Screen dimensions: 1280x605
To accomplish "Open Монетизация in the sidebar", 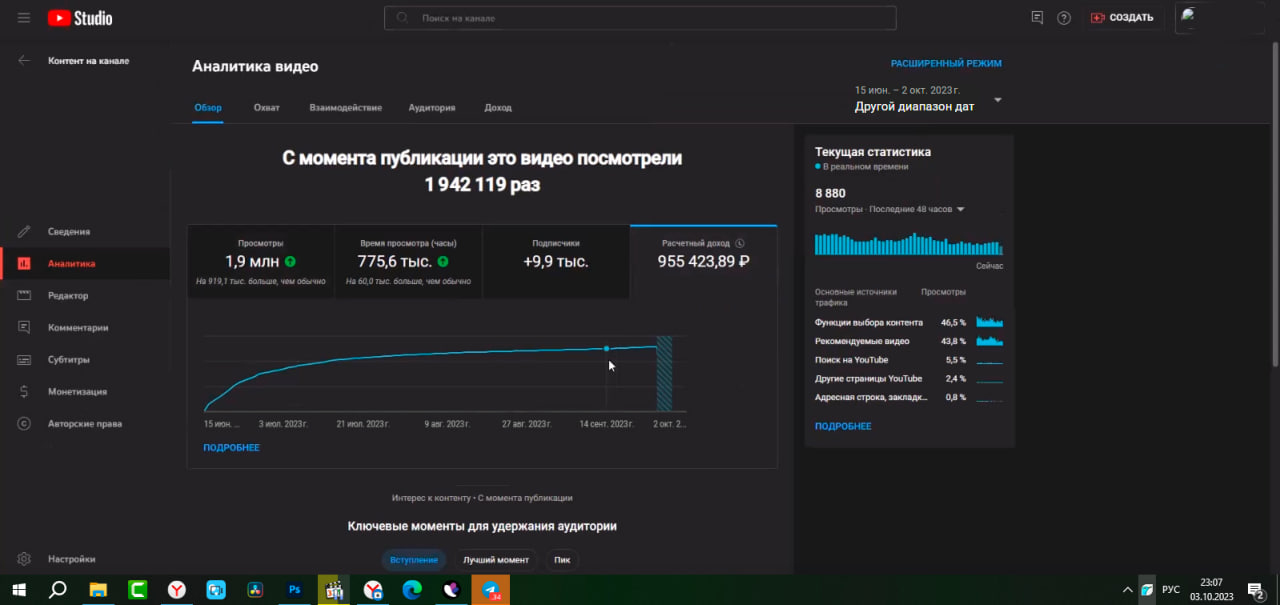I will pyautogui.click(x=76, y=391).
